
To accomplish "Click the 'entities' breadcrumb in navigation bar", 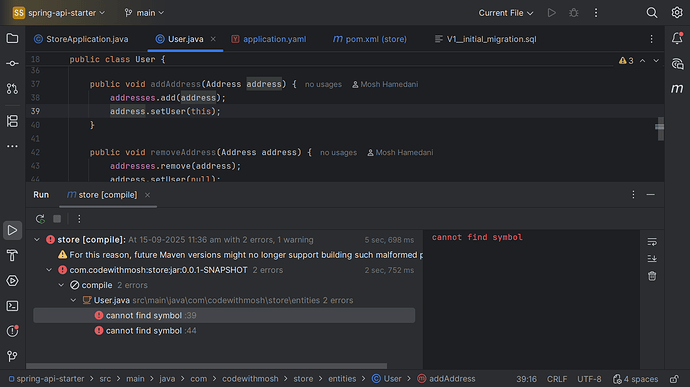I will tap(342, 379).
